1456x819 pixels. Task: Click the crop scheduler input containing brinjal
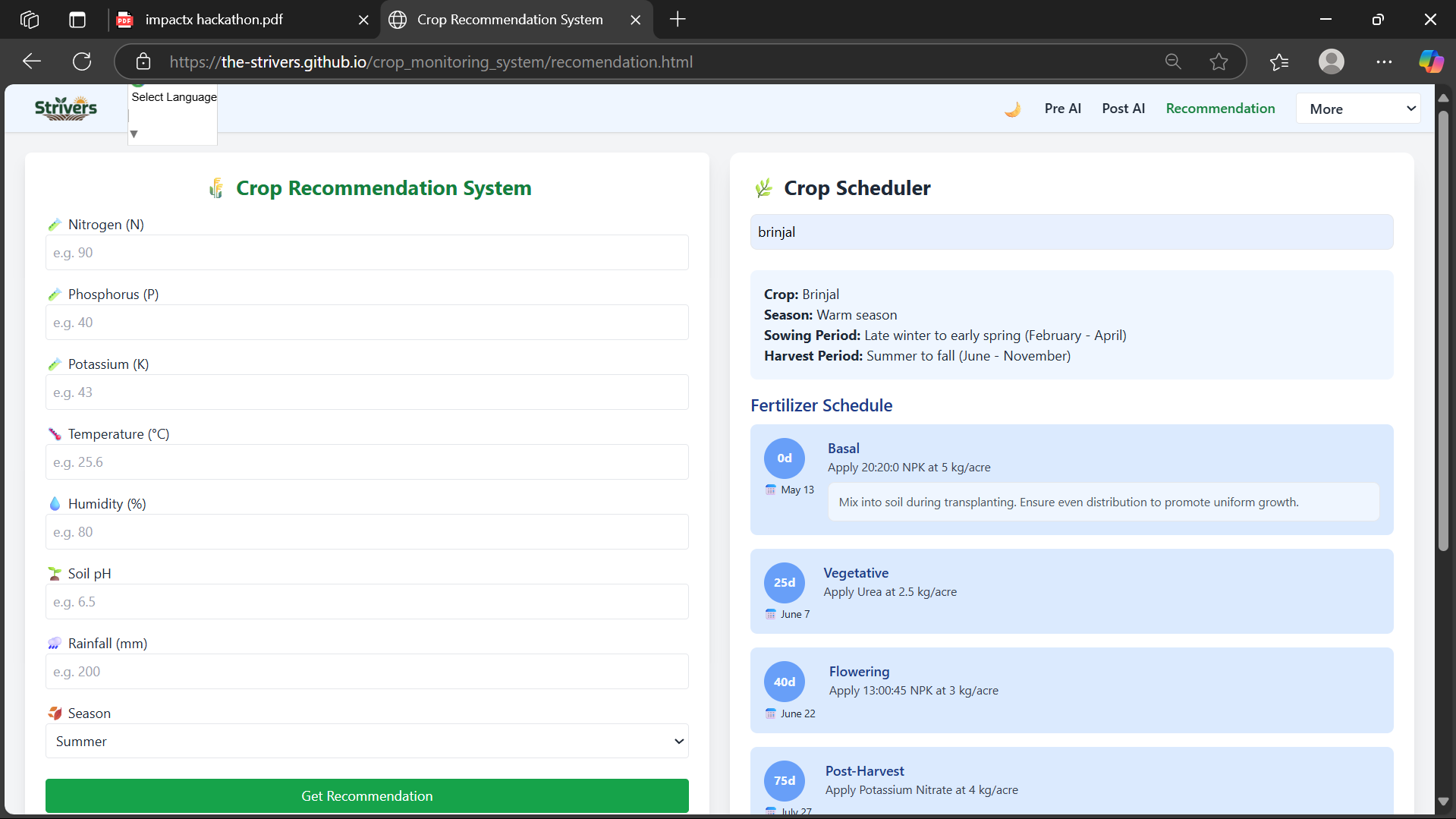[1071, 232]
